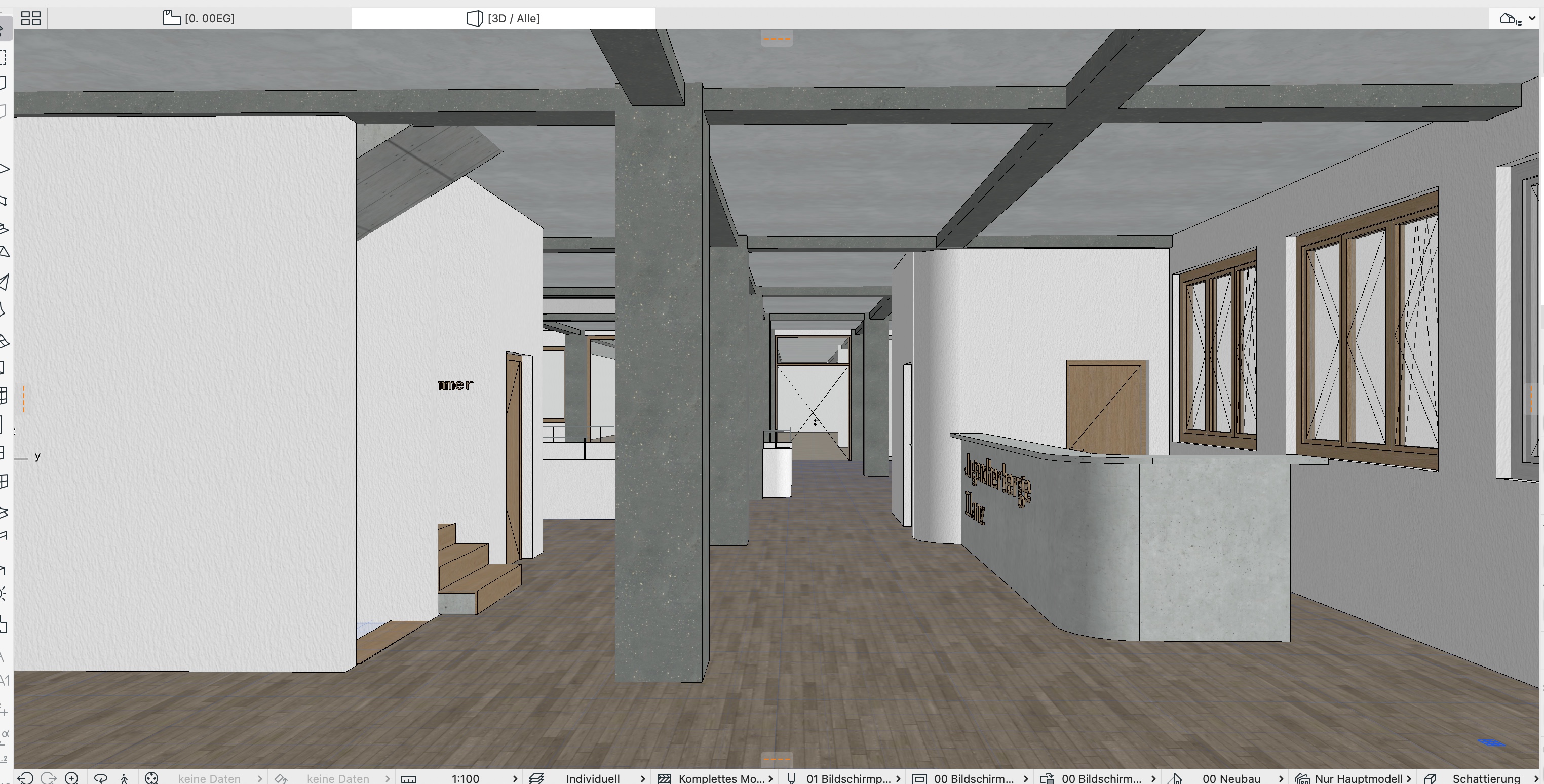Toggle the explore walking-figure mode
Image resolution: width=1544 pixels, height=784 pixels.
point(124,778)
